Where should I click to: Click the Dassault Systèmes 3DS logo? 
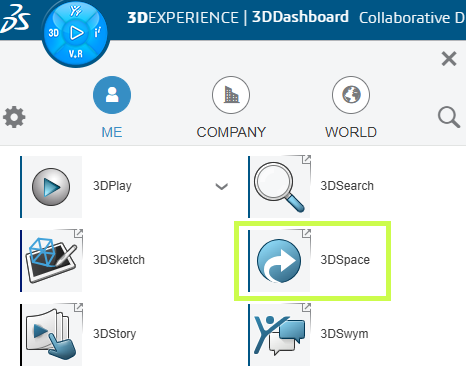tap(15, 19)
